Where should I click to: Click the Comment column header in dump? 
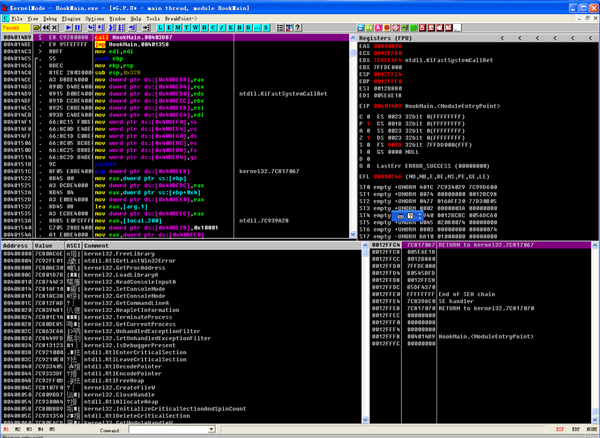pos(222,246)
